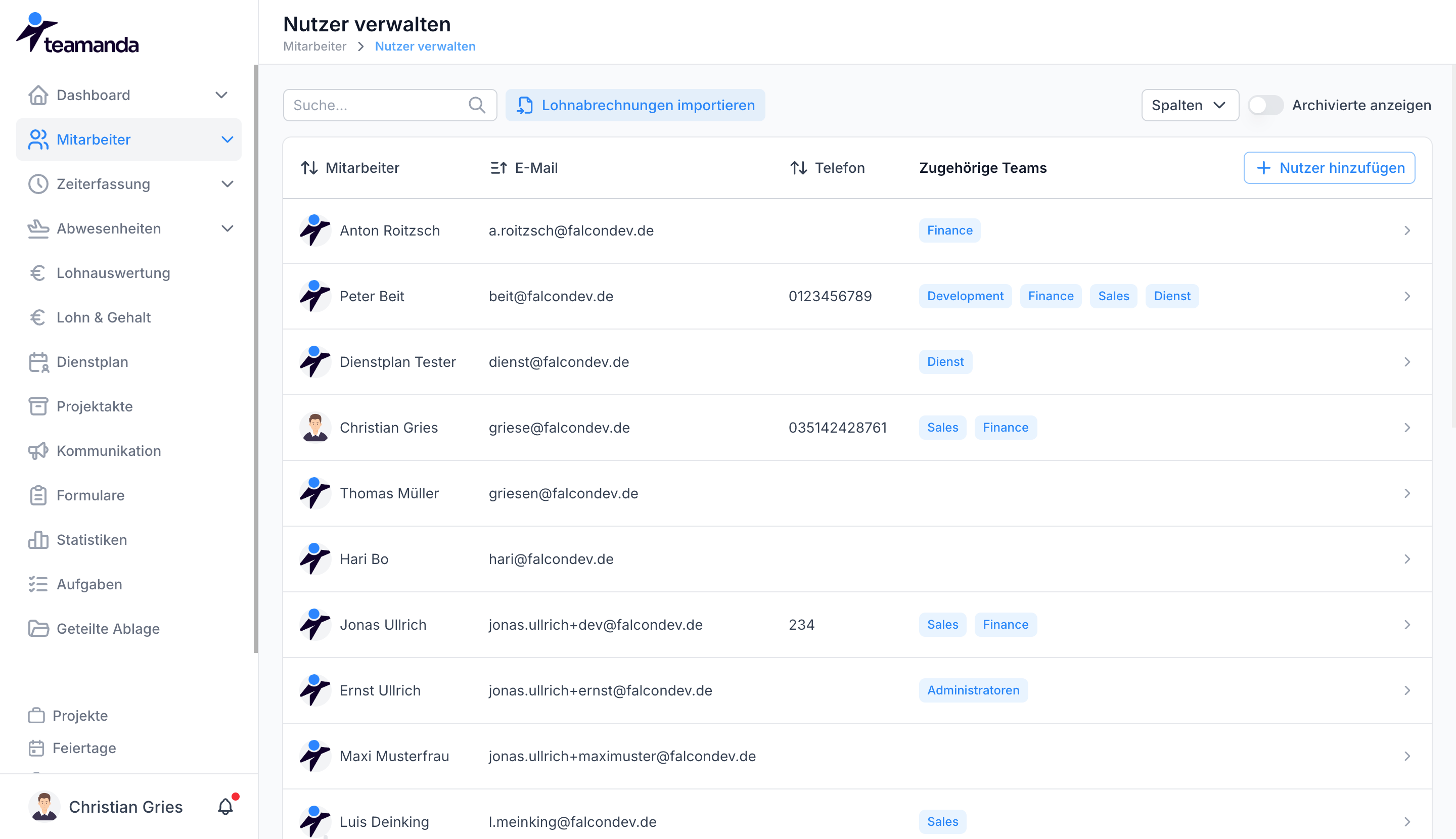The image size is (1456, 839).
Task: Click the Sales tag in Luis Deinking row
Action: [x=942, y=822]
